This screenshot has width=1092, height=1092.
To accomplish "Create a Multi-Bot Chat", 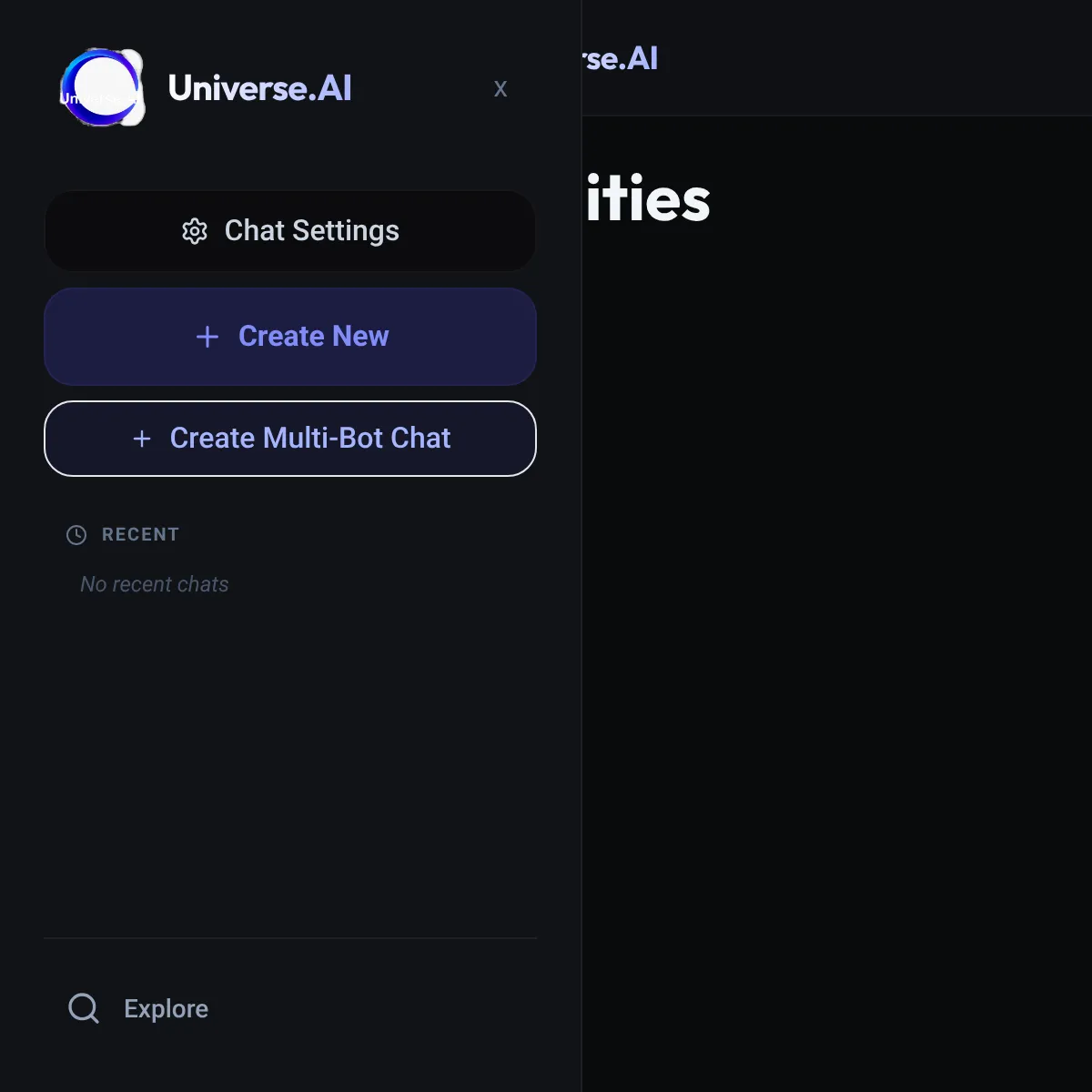I will click(290, 439).
